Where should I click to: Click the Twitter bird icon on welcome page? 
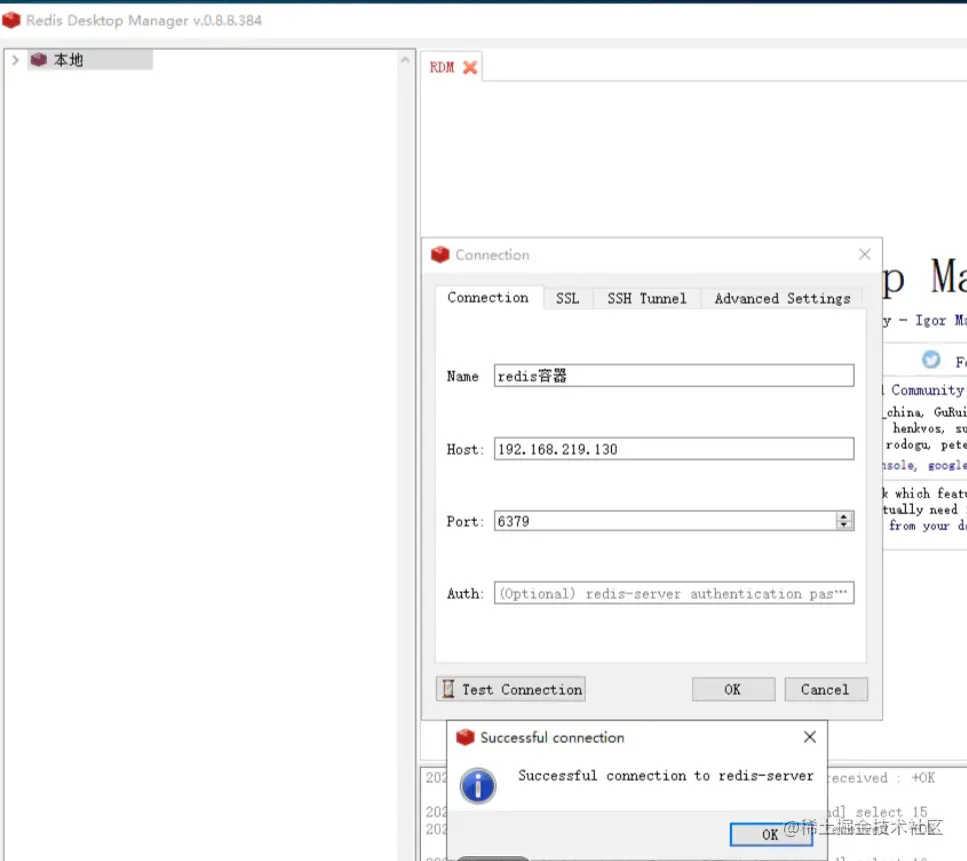[931, 360]
